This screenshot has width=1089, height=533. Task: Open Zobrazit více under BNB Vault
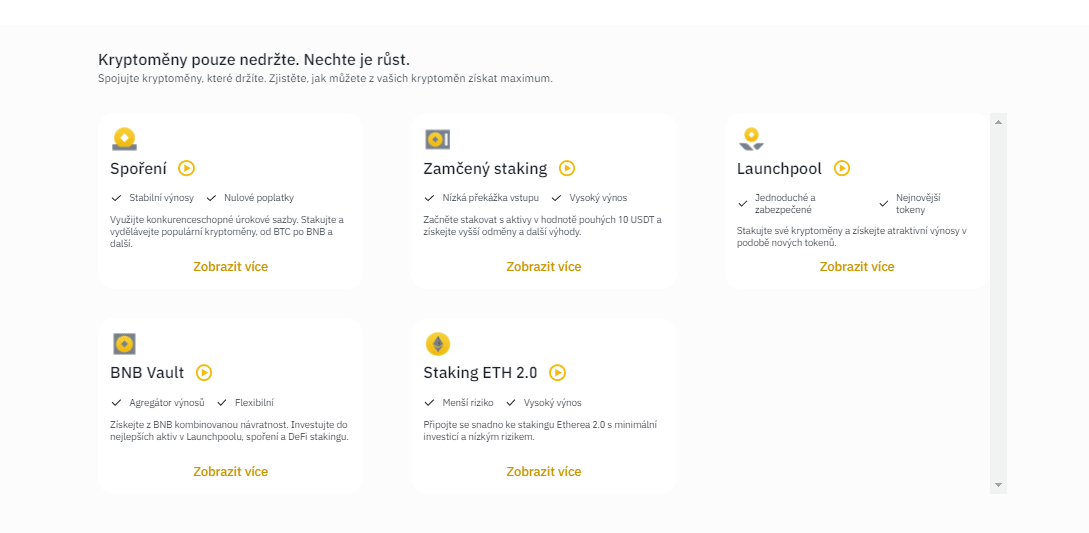tap(230, 471)
